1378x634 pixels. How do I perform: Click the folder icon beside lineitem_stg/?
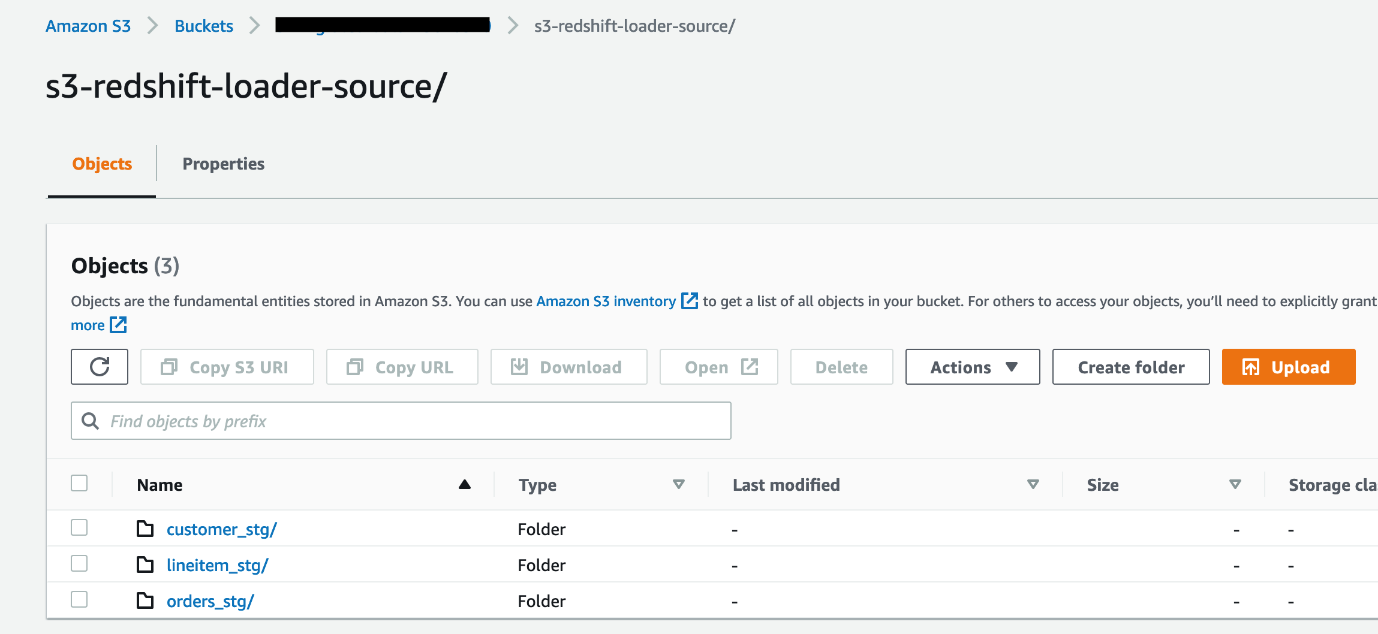(146, 565)
